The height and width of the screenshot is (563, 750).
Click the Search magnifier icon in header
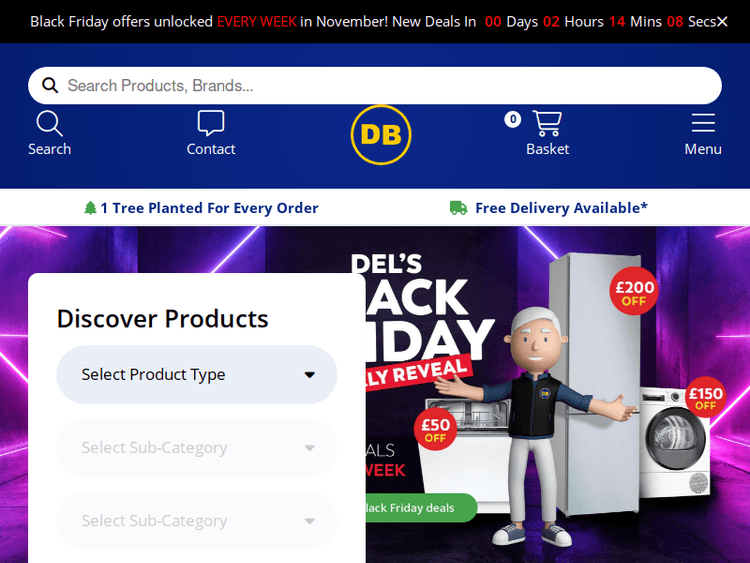[x=49, y=123]
